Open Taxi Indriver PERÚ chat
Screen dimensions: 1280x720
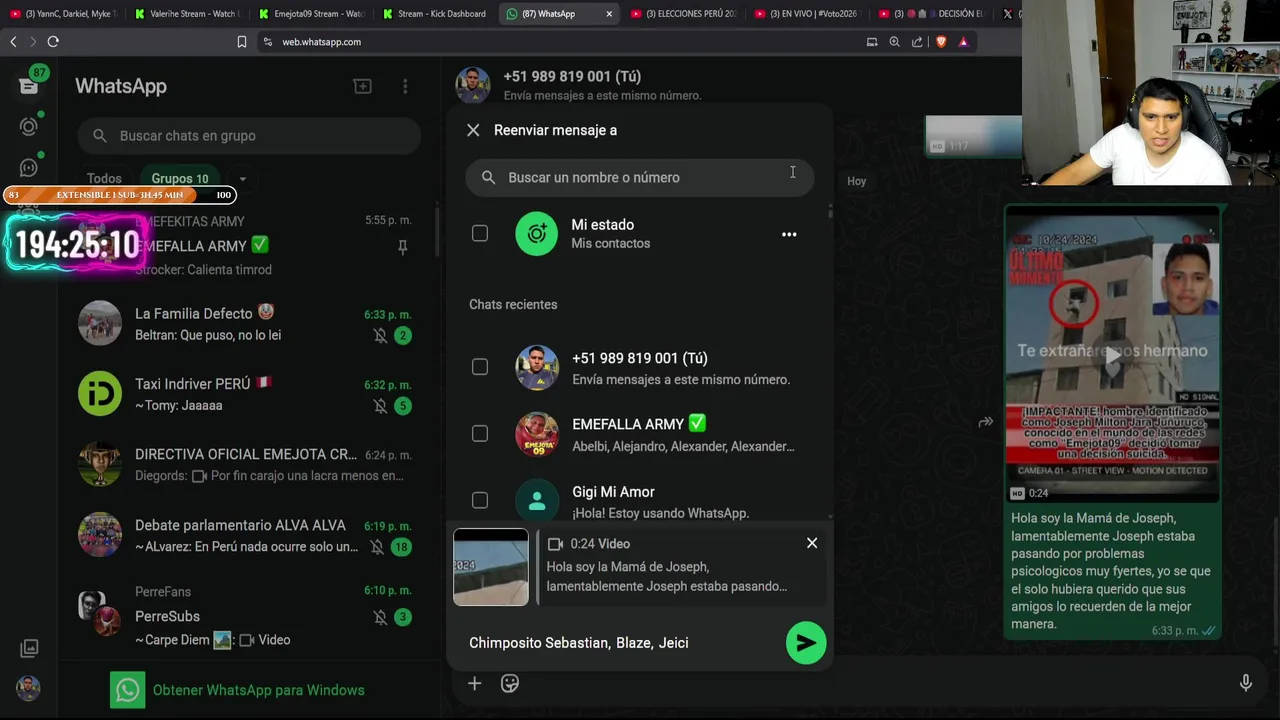click(x=248, y=394)
